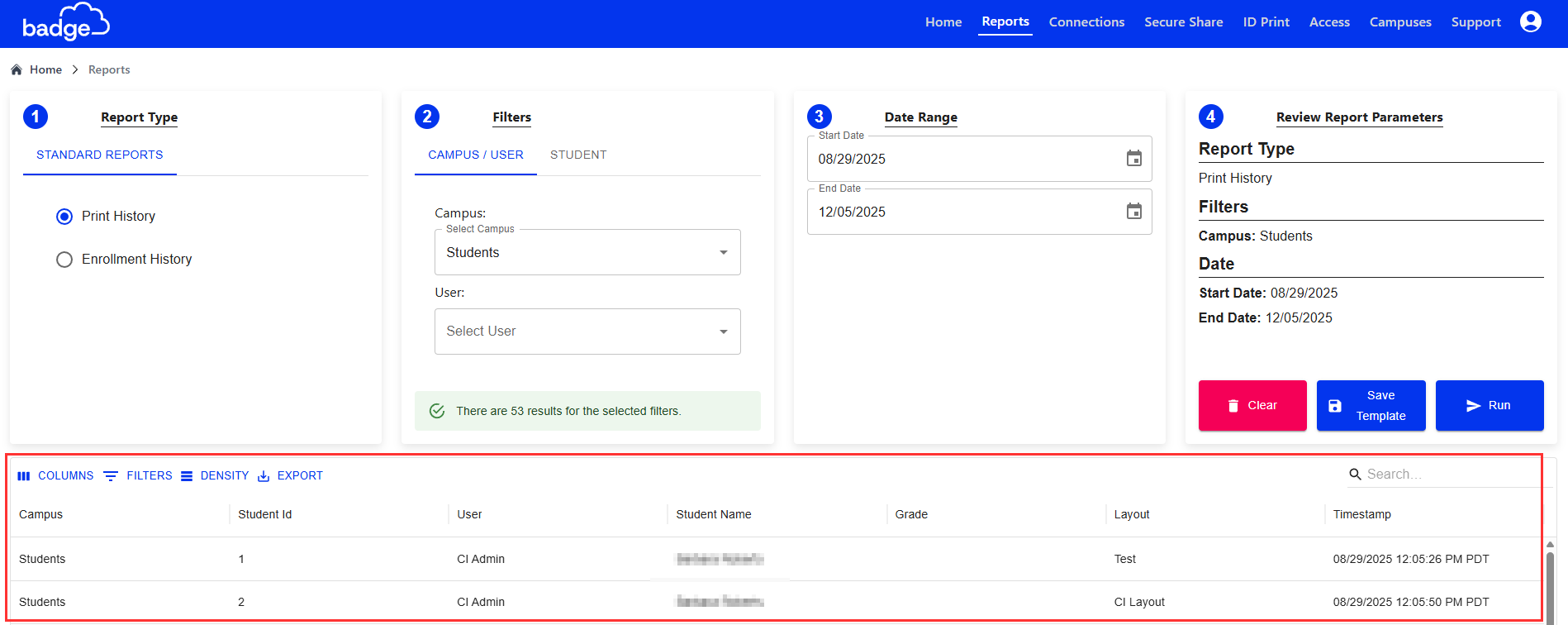The height and width of the screenshot is (625, 1568).
Task: Click the Review Report Parameters heading
Action: 1359,117
